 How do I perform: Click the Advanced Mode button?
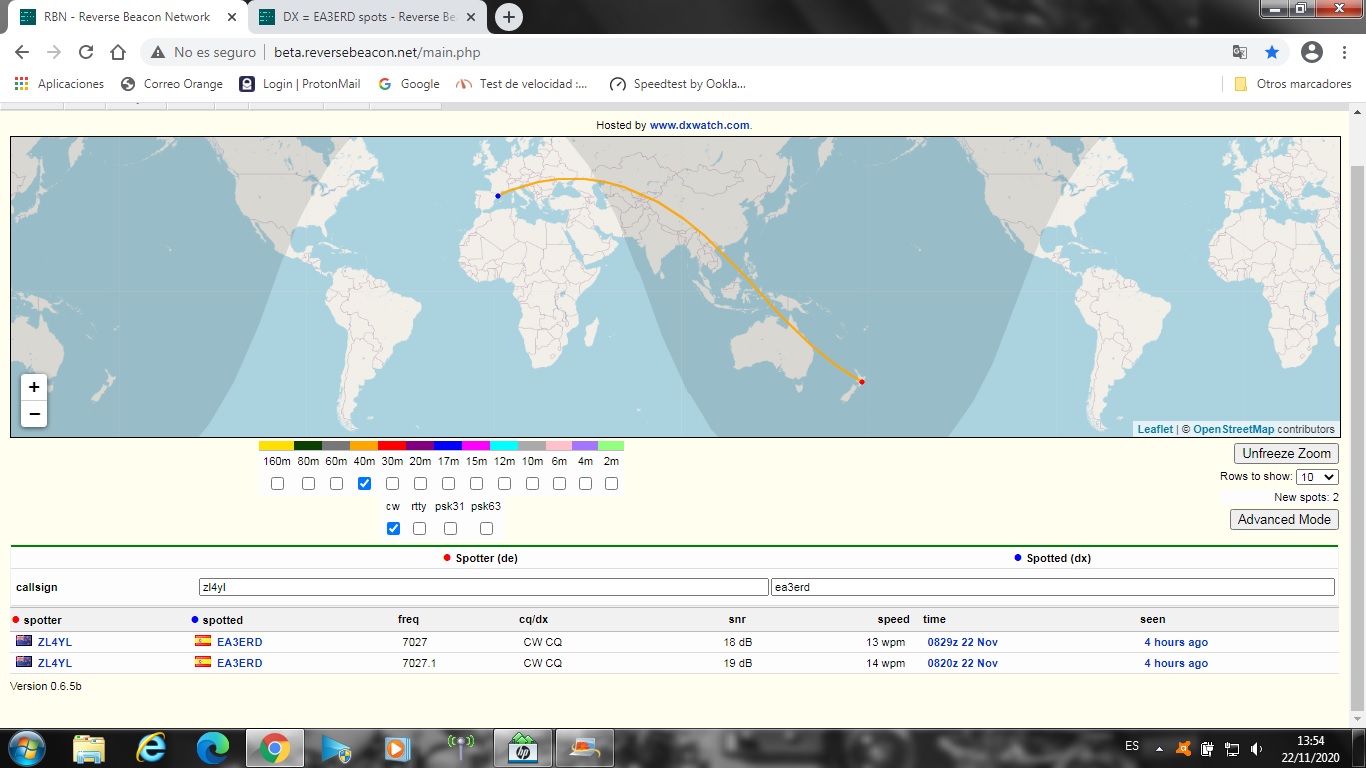[x=1284, y=519]
